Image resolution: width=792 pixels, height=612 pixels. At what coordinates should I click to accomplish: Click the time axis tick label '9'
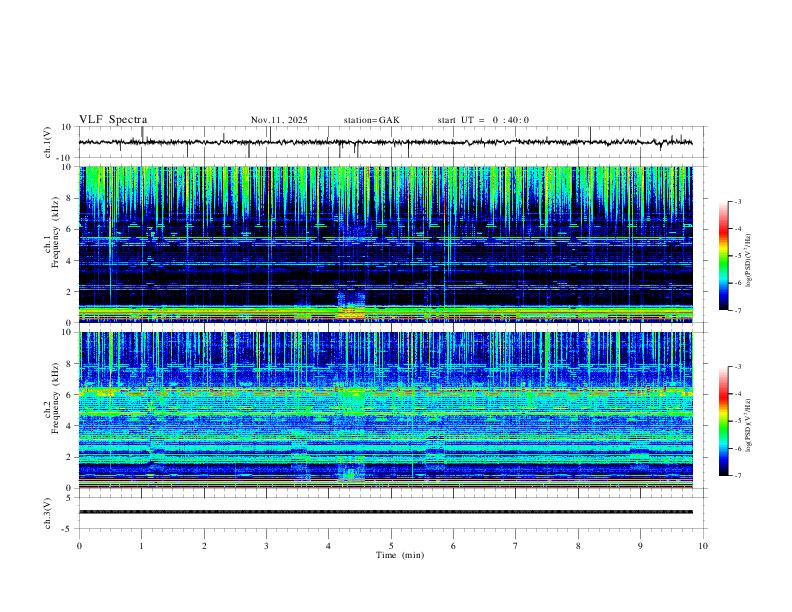[x=640, y=546]
